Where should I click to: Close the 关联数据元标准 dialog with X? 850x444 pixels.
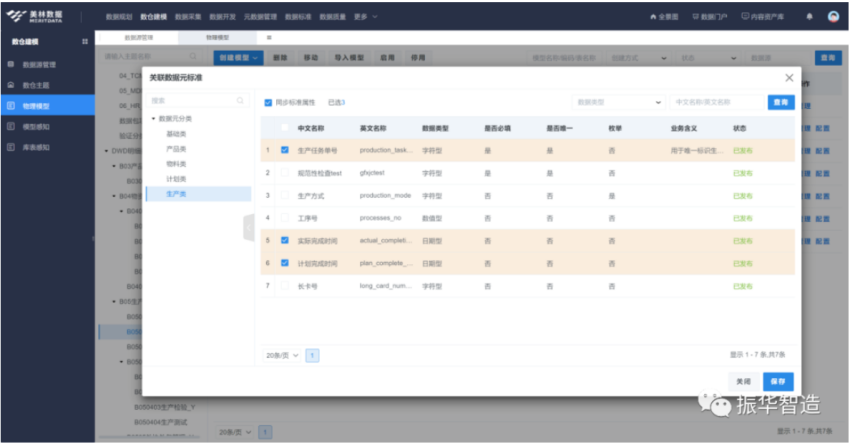pos(789,78)
